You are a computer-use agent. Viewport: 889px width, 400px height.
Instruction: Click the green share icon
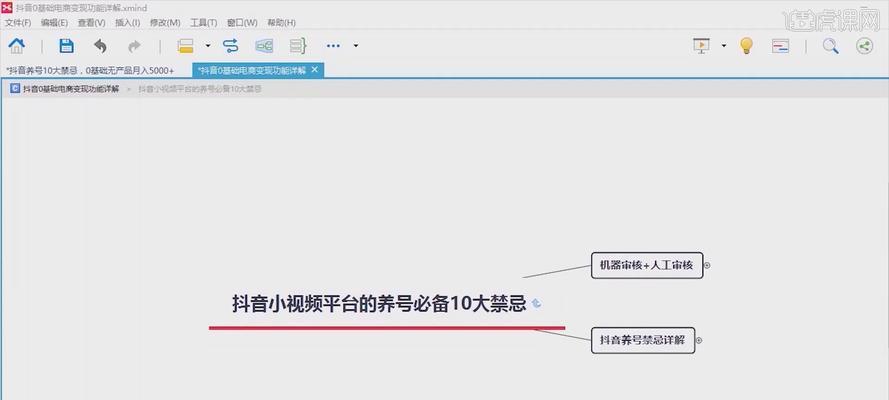[x=864, y=46]
